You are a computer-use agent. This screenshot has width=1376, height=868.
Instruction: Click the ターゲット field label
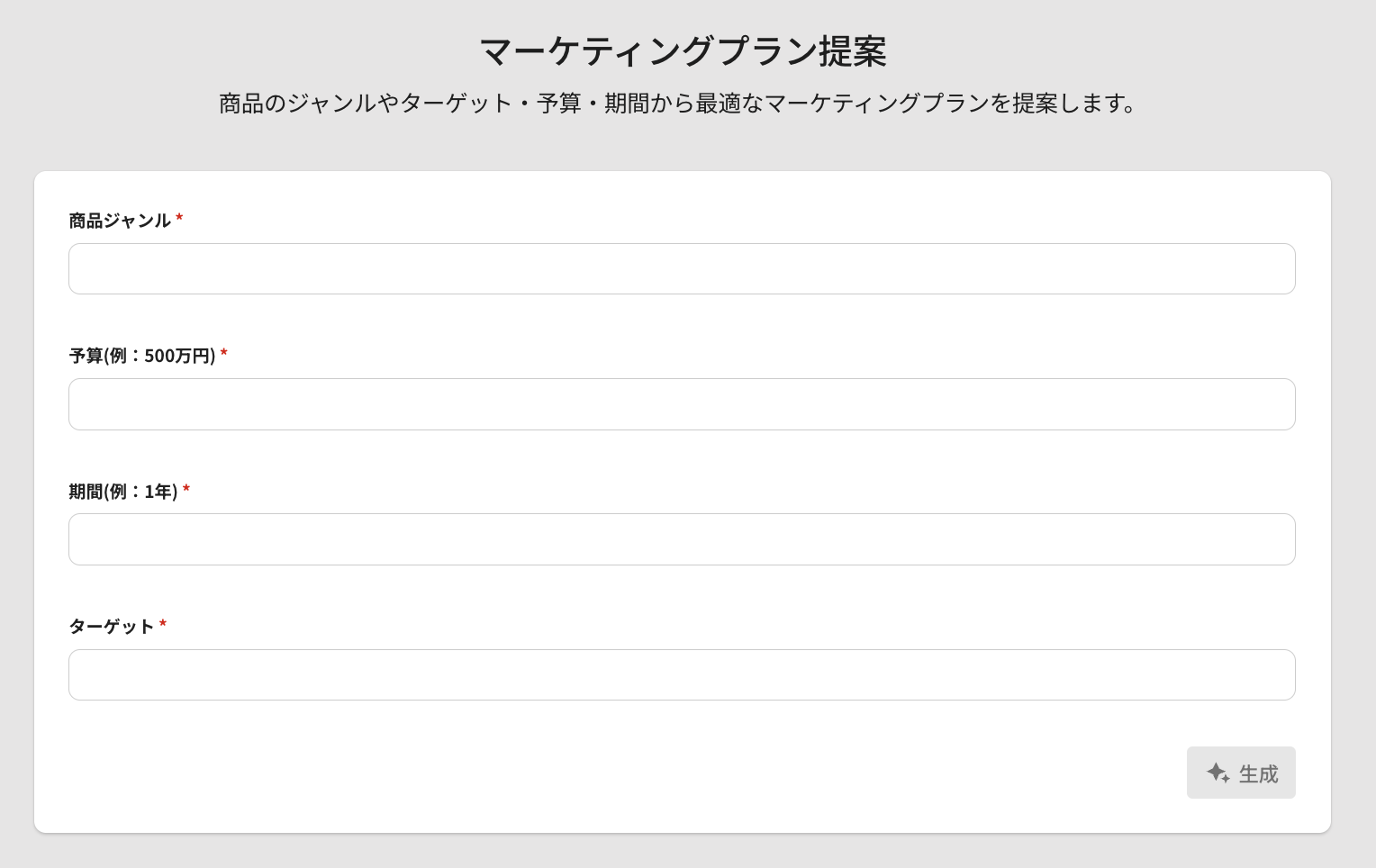pyautogui.click(x=112, y=627)
